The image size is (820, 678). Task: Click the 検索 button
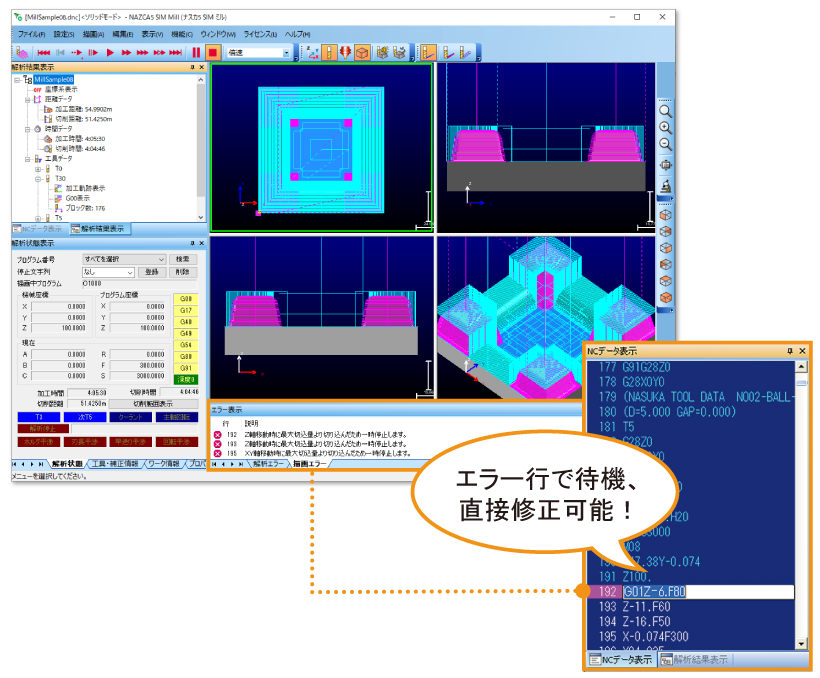pyautogui.click(x=183, y=259)
